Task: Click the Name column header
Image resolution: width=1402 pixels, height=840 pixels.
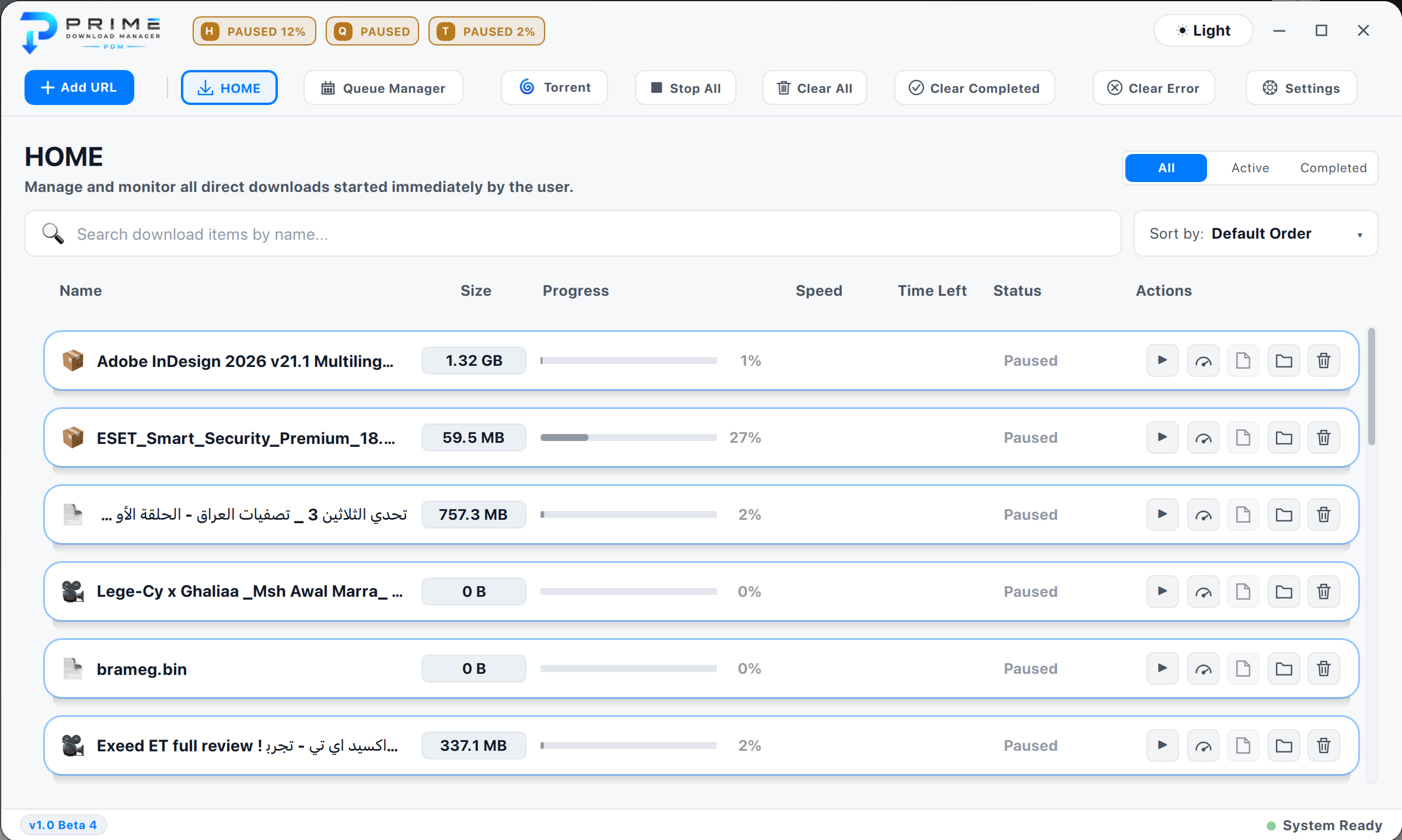Action: [81, 290]
